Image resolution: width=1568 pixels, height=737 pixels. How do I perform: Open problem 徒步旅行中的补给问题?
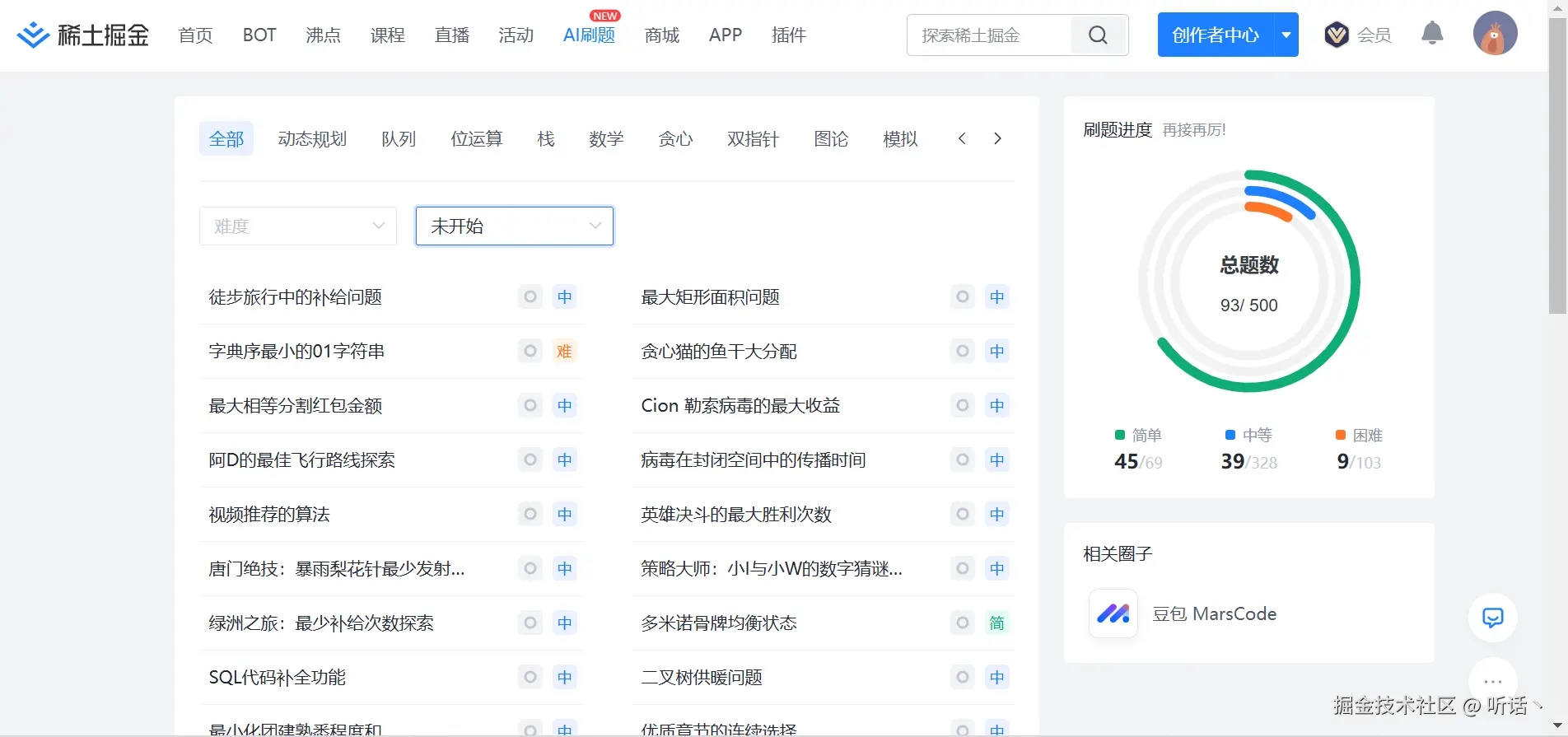coord(296,296)
